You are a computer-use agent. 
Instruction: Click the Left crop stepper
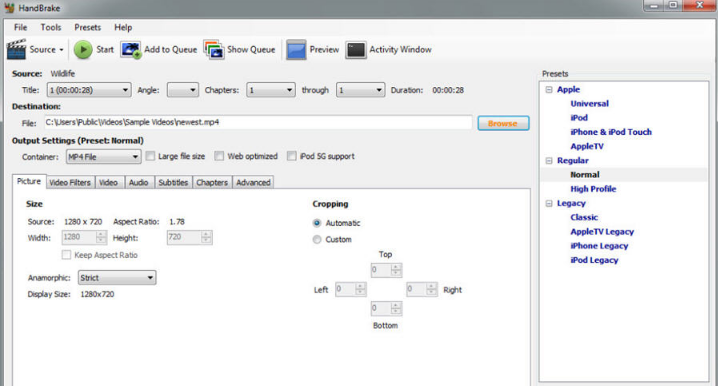pyautogui.click(x=351, y=289)
